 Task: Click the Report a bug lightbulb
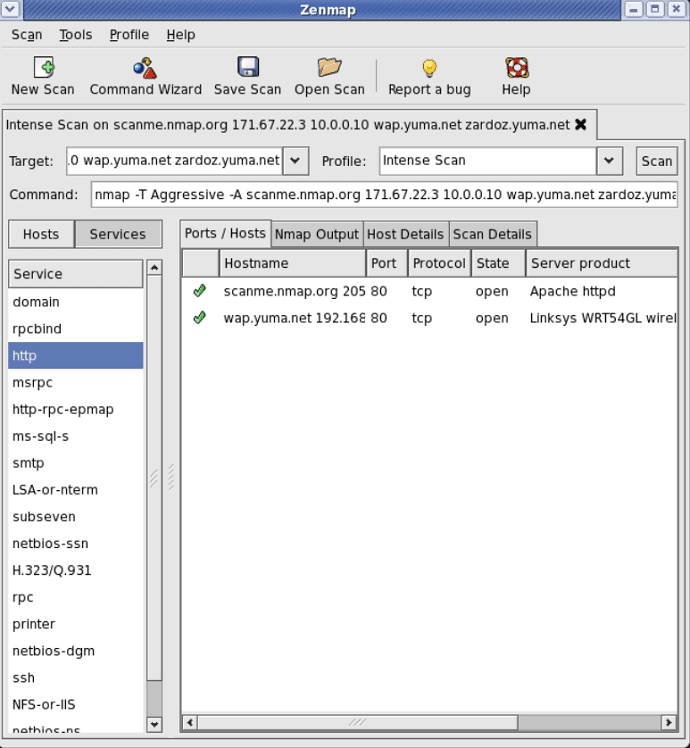pos(429,68)
